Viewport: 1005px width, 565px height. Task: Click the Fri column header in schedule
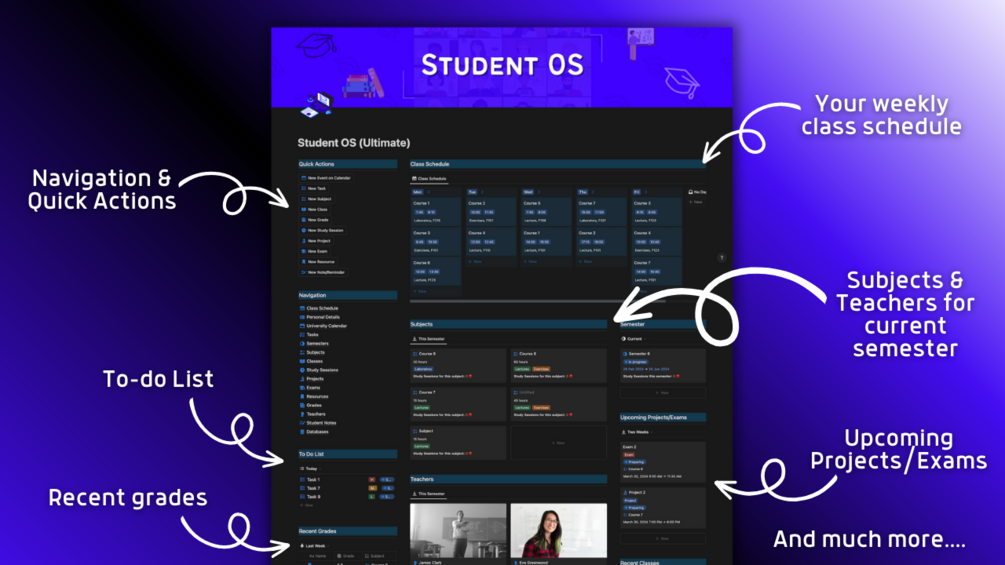tap(637, 192)
